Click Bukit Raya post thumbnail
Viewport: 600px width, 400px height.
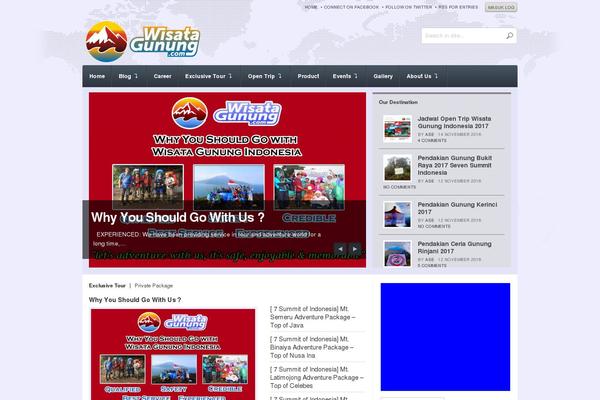point(398,168)
